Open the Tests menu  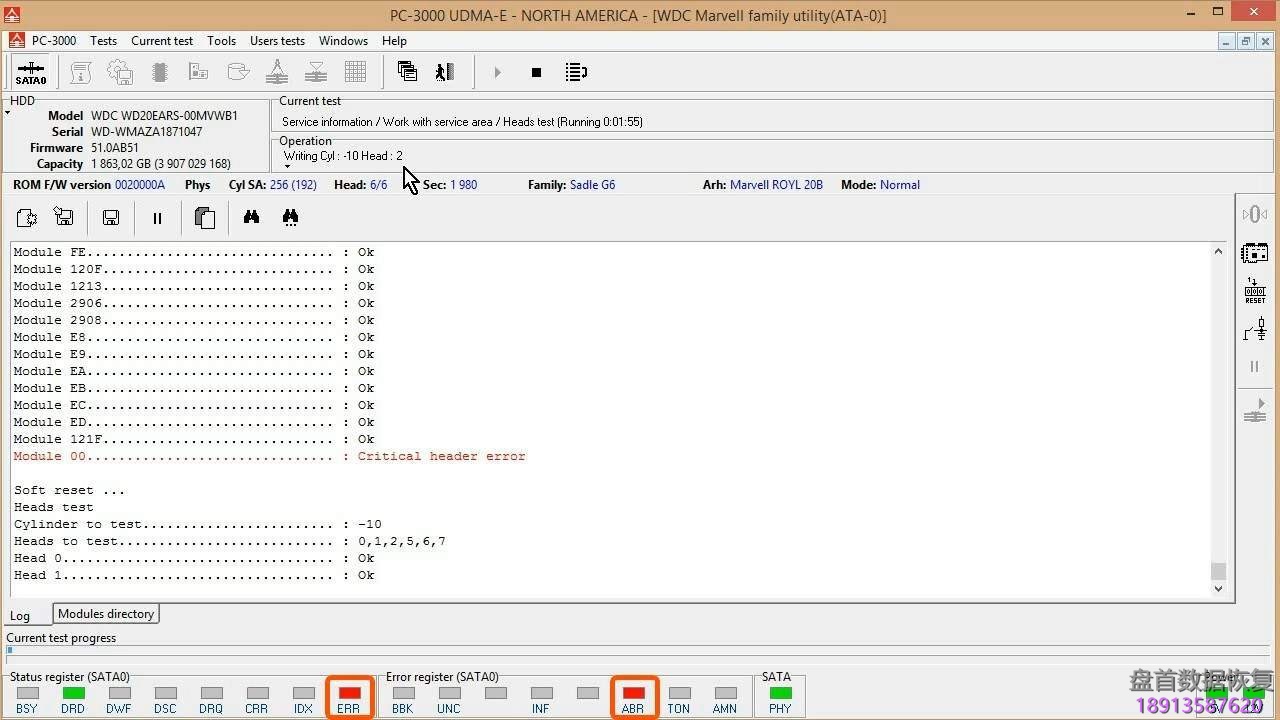point(103,41)
